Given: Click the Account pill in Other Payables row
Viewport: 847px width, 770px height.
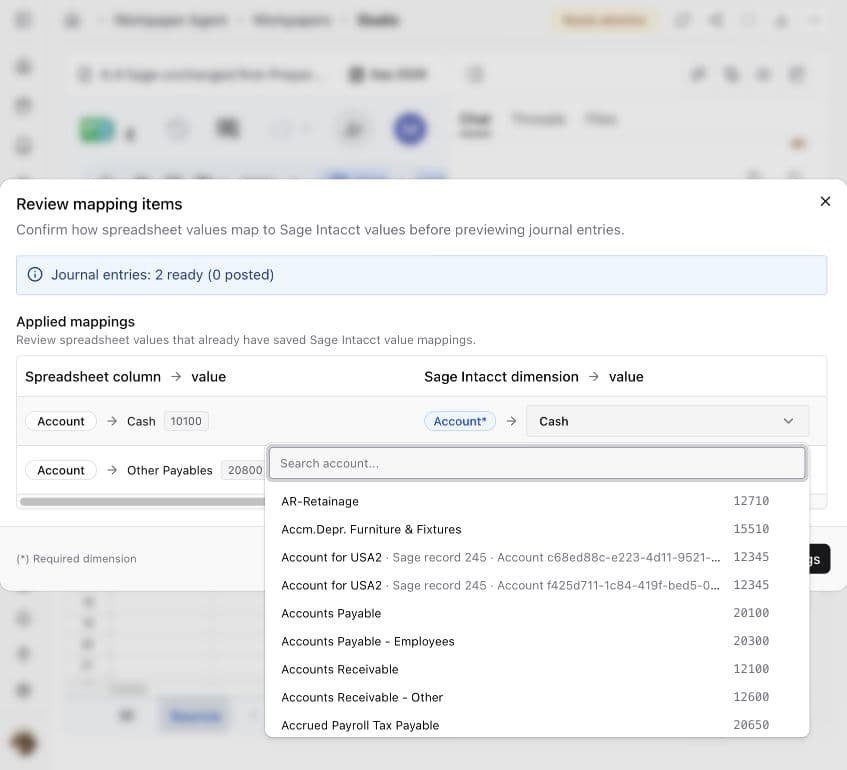Looking at the screenshot, I should tap(61, 470).
